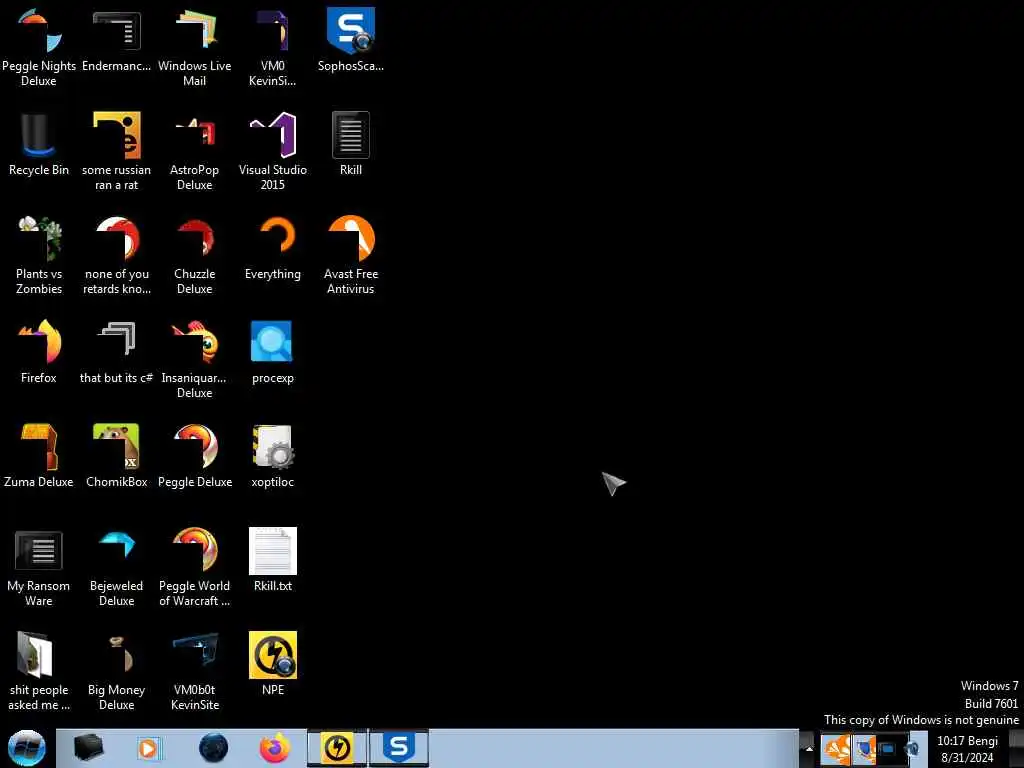Select the VM0b0t KevinSite desktop icon

point(195,671)
